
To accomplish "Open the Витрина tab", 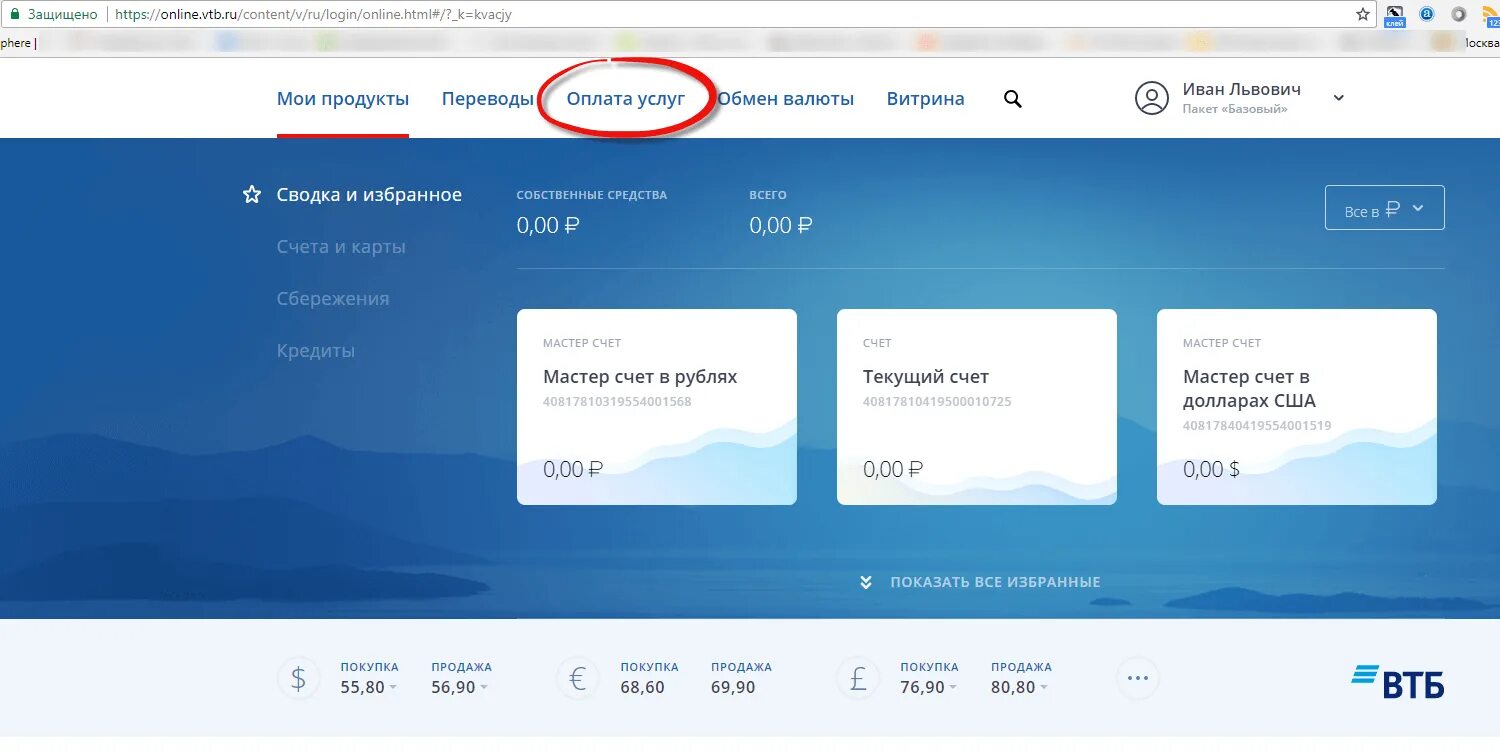I will point(926,99).
